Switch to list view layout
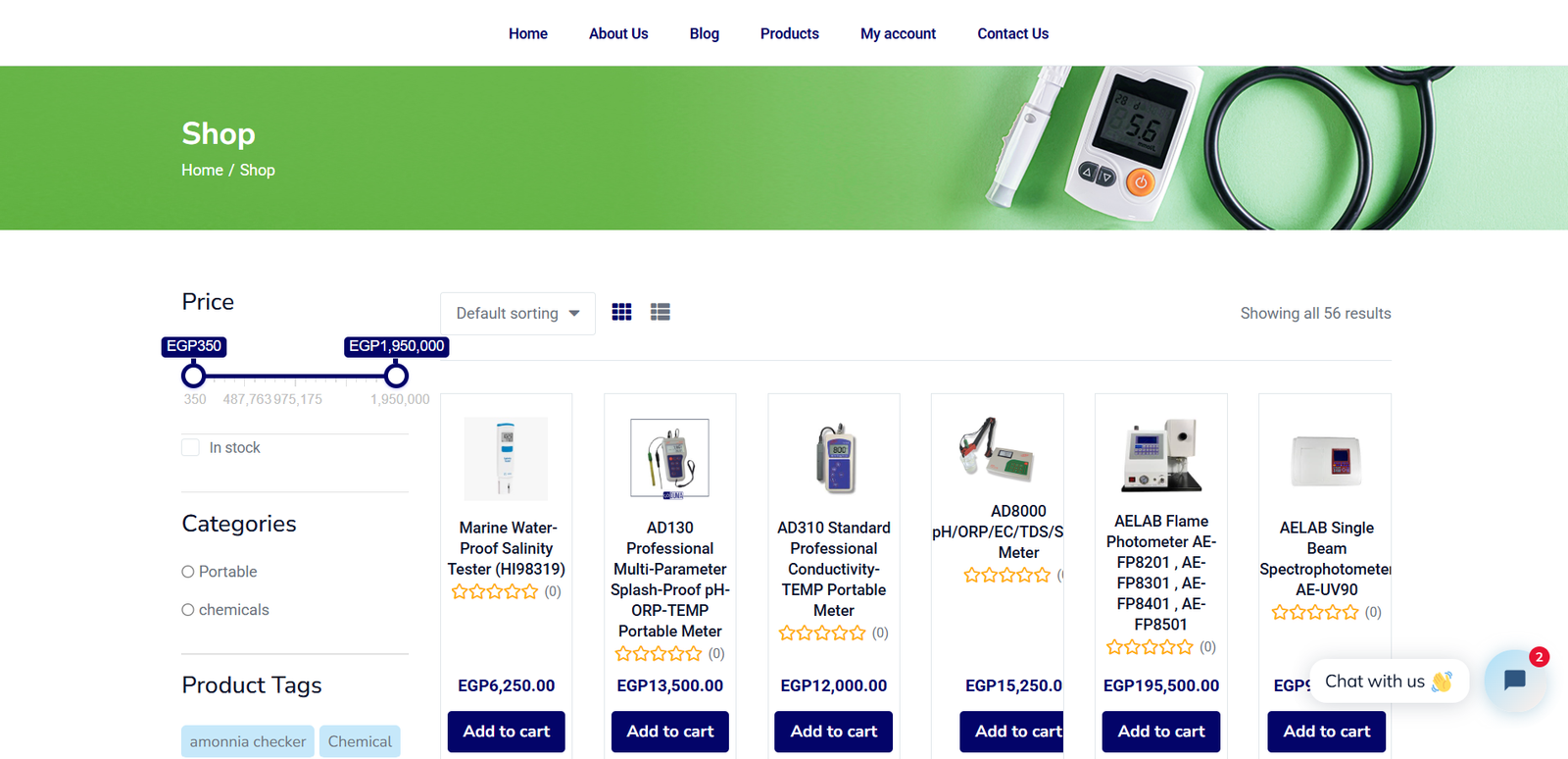This screenshot has width=1568, height=759. point(661,312)
